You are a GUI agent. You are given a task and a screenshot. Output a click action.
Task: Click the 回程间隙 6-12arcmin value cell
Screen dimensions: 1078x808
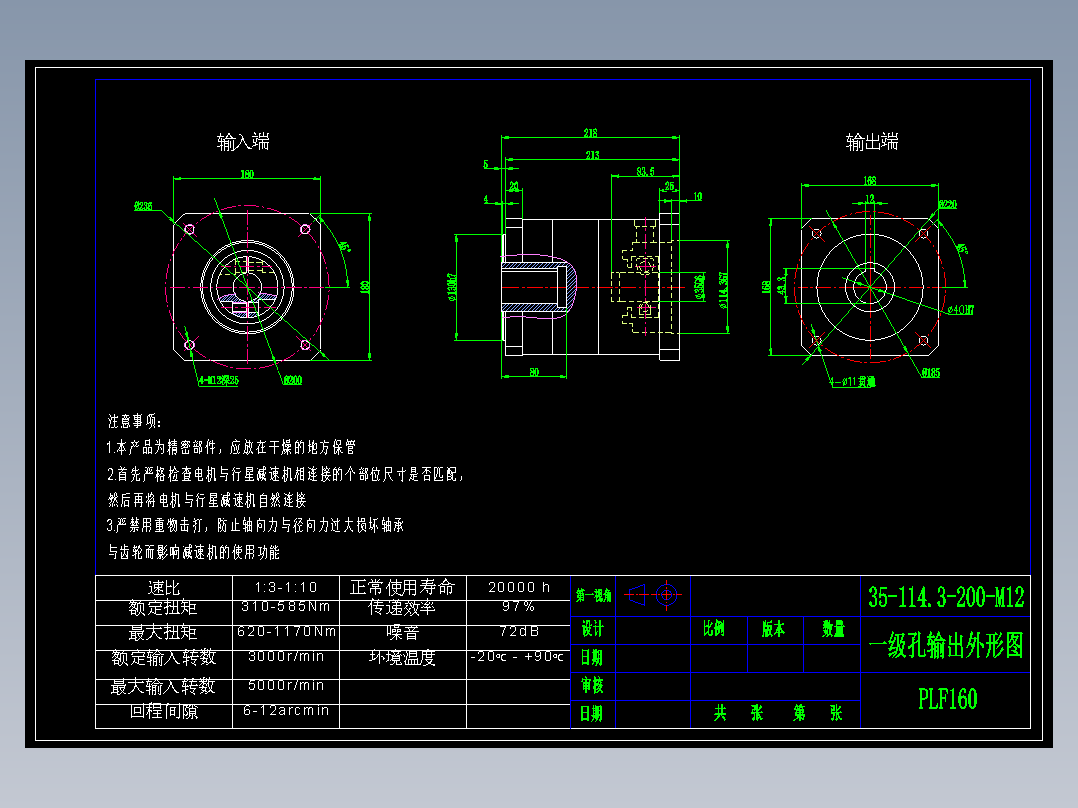point(286,711)
